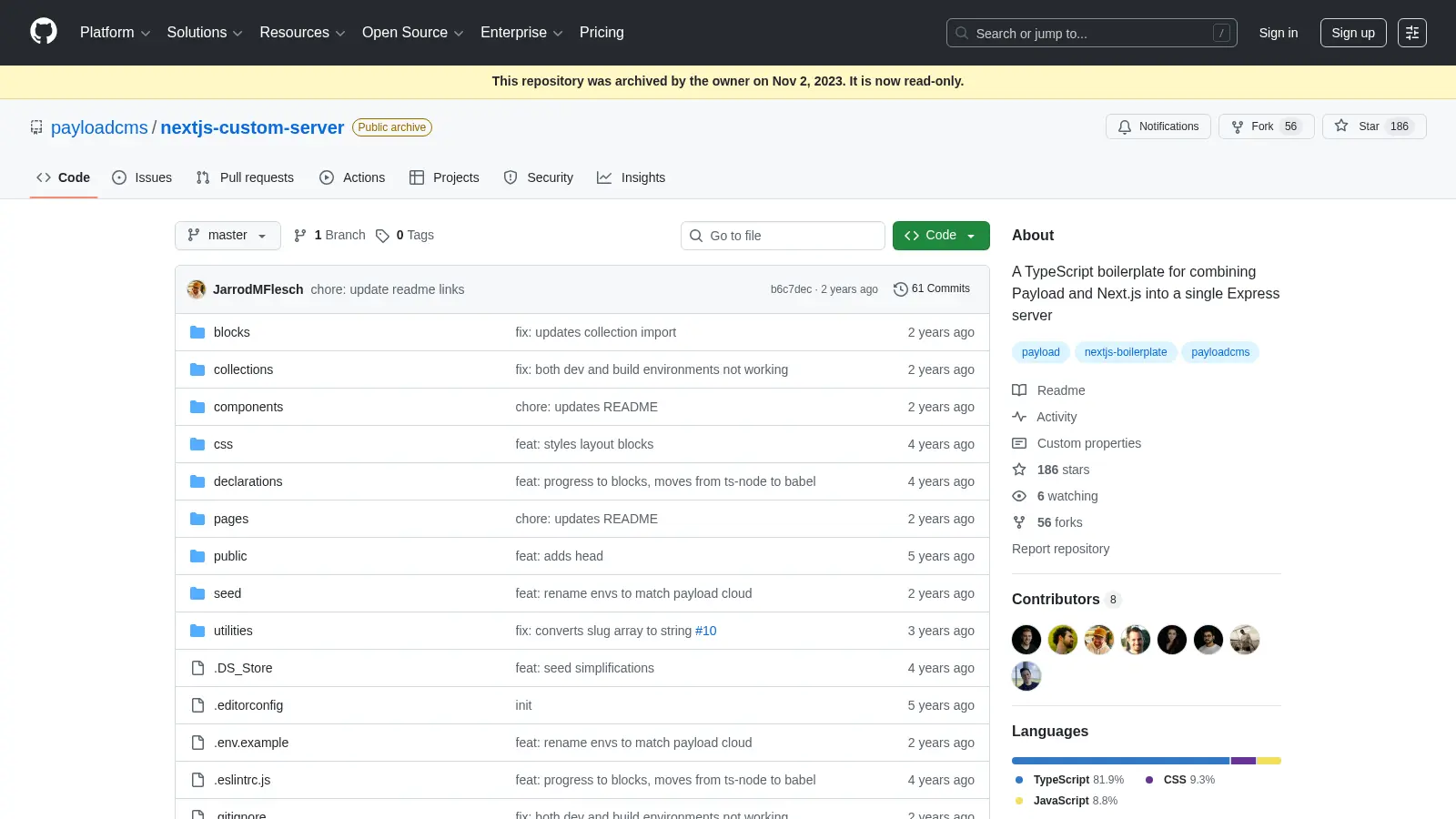Open the Pricing page
Image resolution: width=1456 pixels, height=819 pixels.
pyautogui.click(x=602, y=32)
